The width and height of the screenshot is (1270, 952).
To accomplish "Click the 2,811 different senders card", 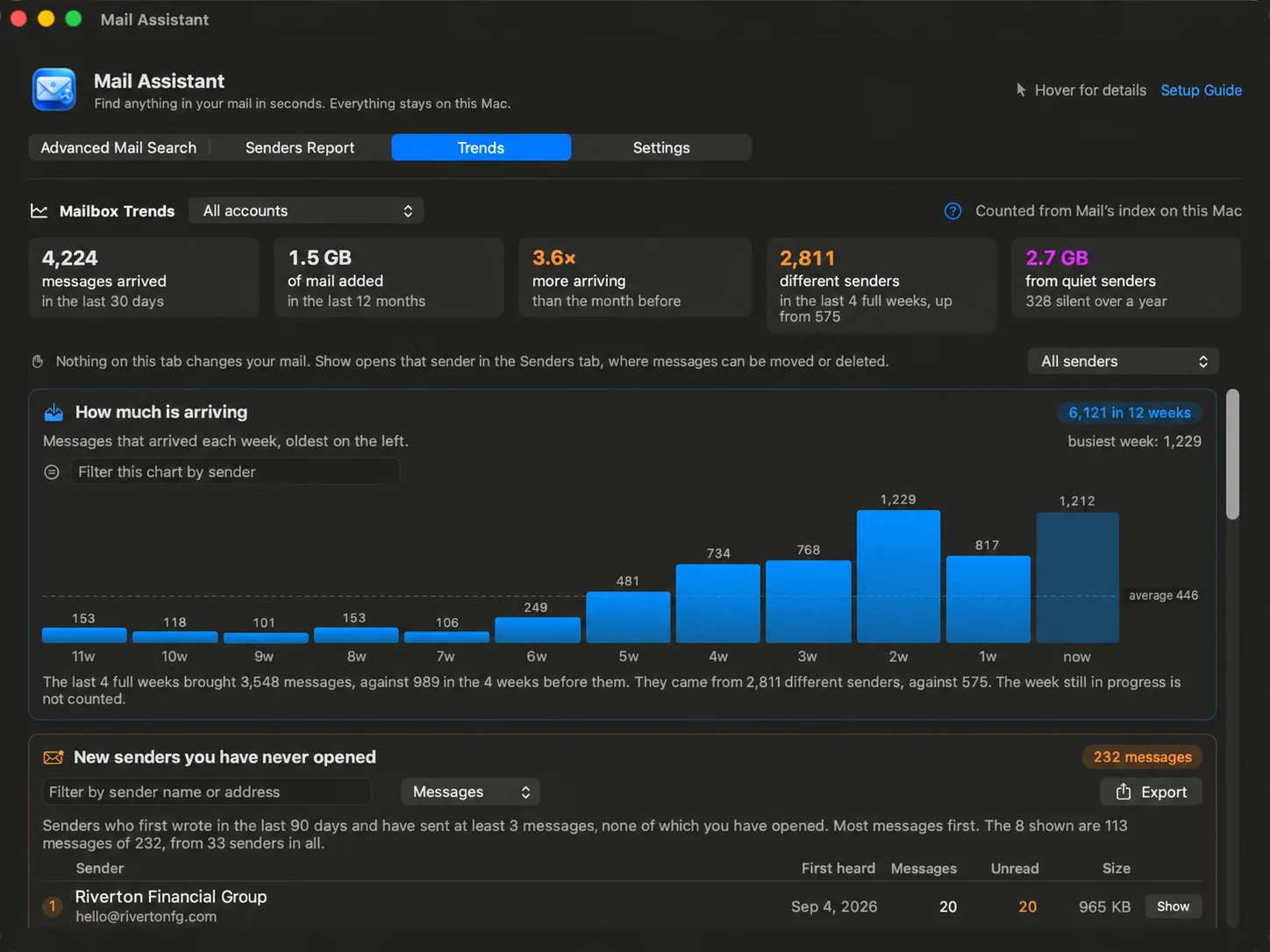I will [x=881, y=286].
